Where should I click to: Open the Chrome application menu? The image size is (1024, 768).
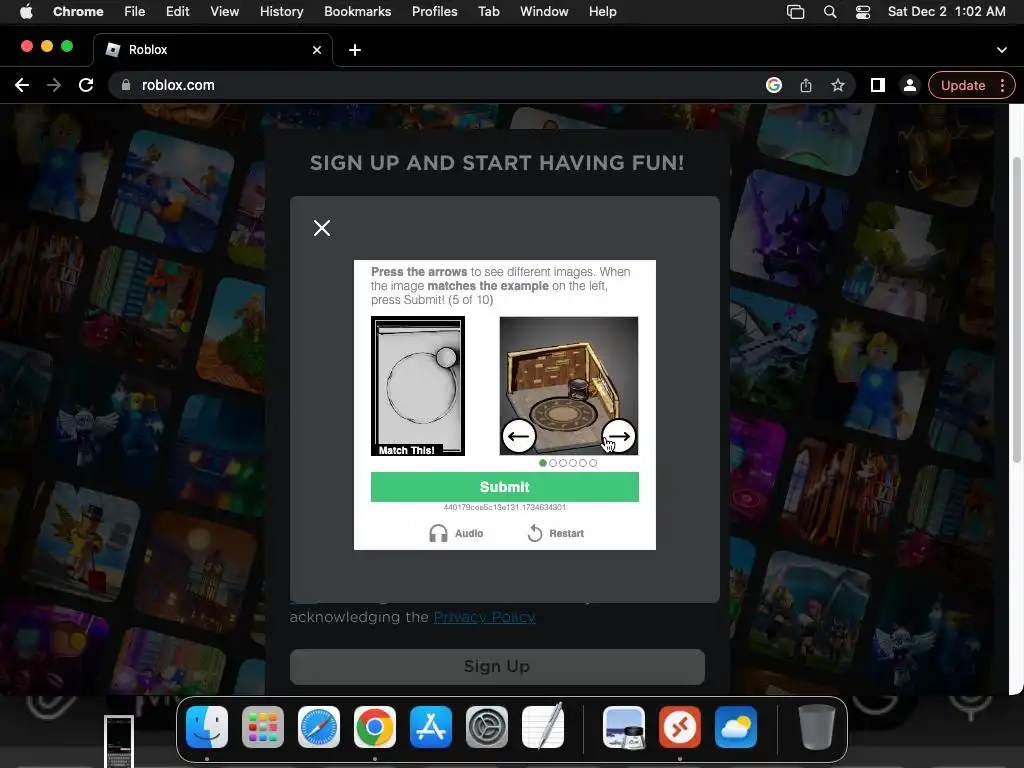pyautogui.click(x=78, y=12)
